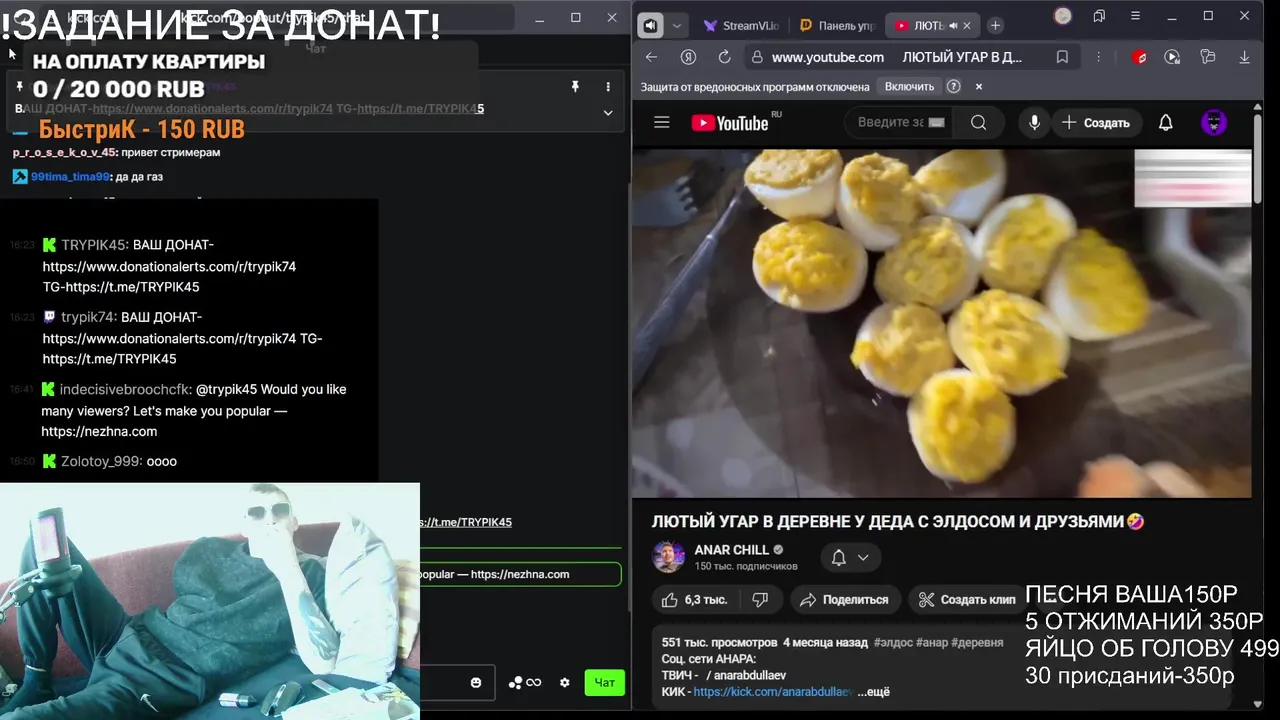Image resolution: width=1280 pixels, height=720 pixels.
Task: Open the YouTube guide hamburger menu
Action: pyautogui.click(x=661, y=122)
